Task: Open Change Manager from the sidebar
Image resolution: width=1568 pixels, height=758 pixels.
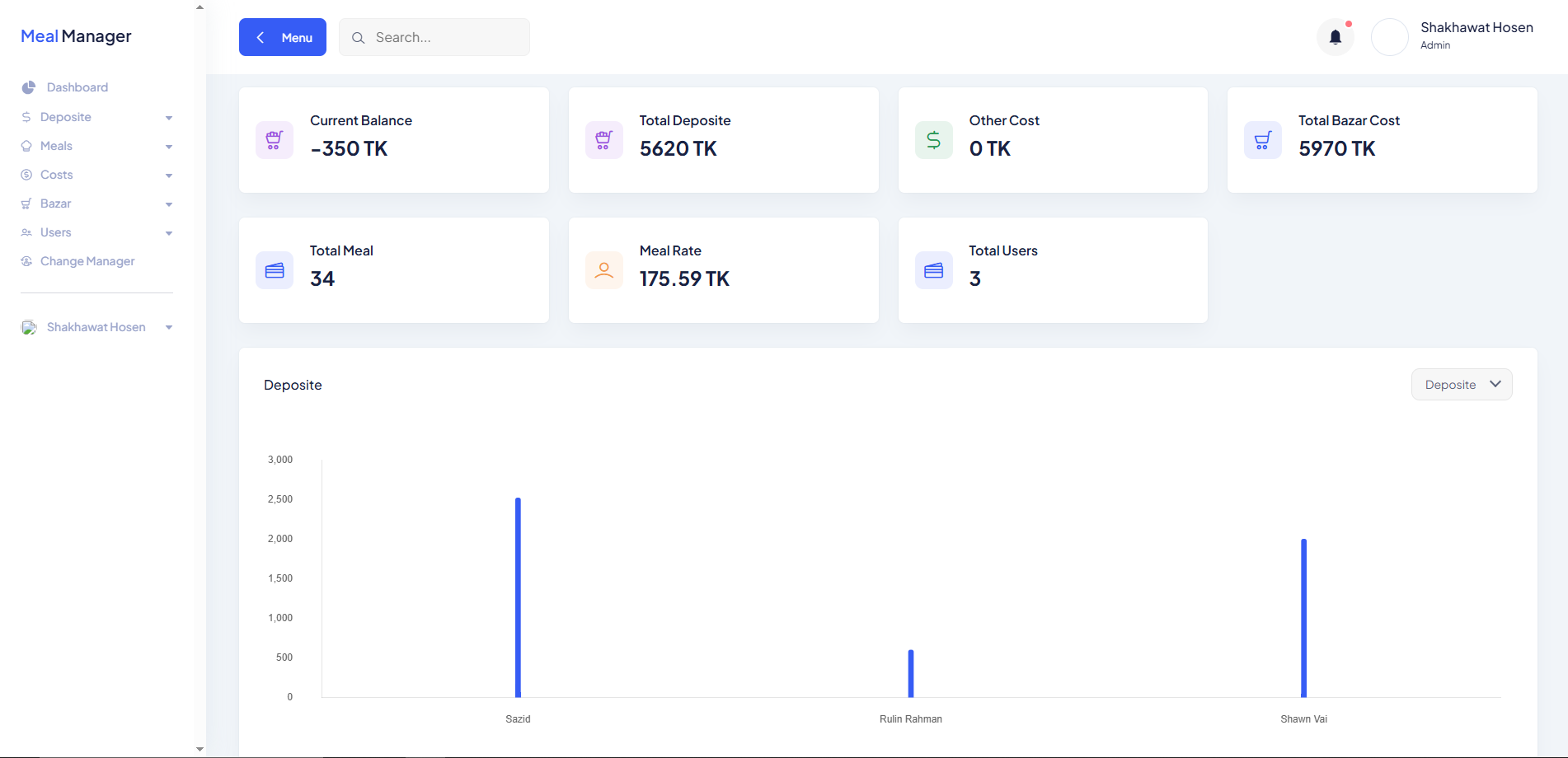Action: point(87,261)
